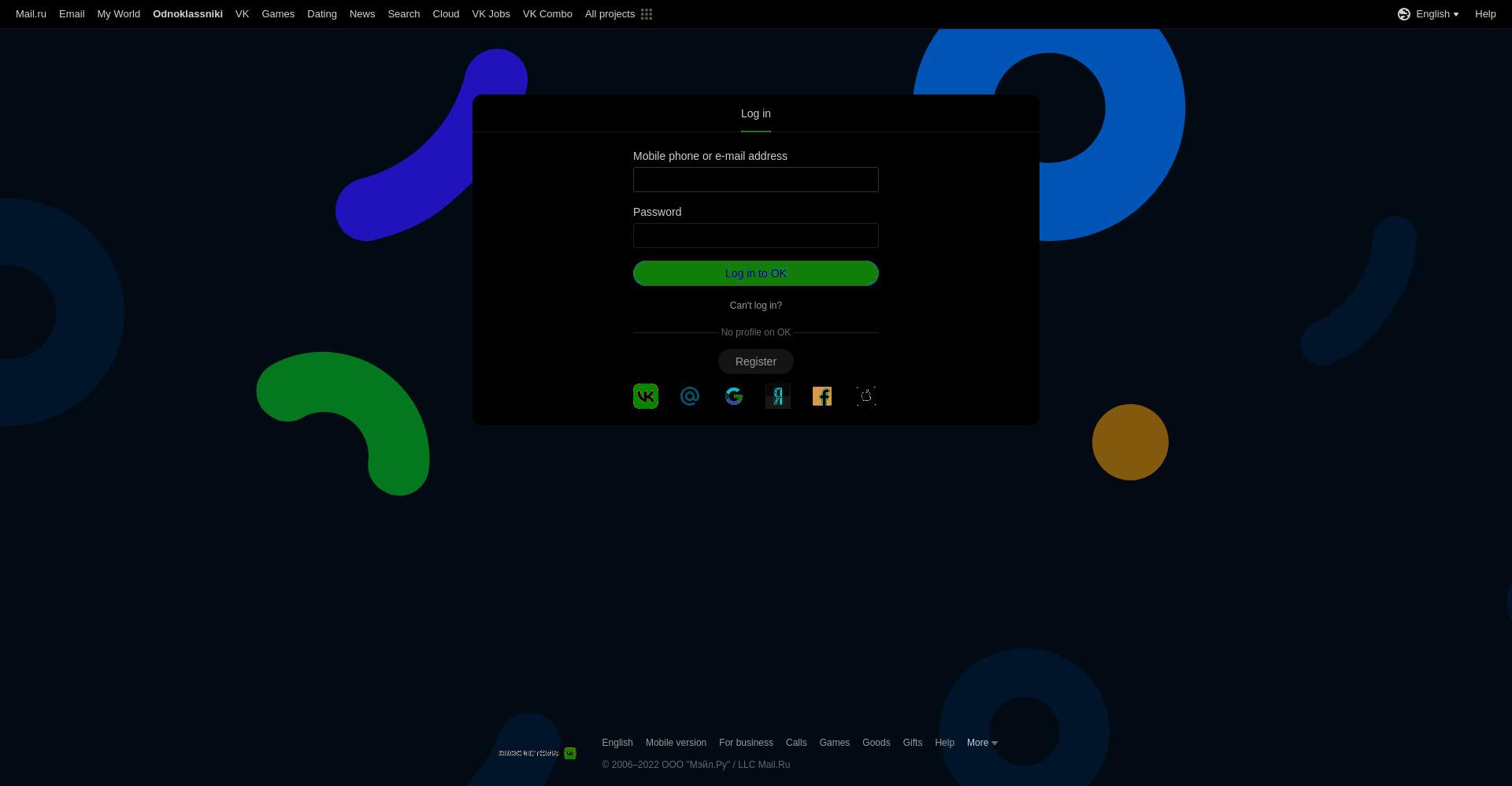Image resolution: width=1512 pixels, height=786 pixels.
Task: Open Dating in the top navigation
Action: (x=322, y=14)
